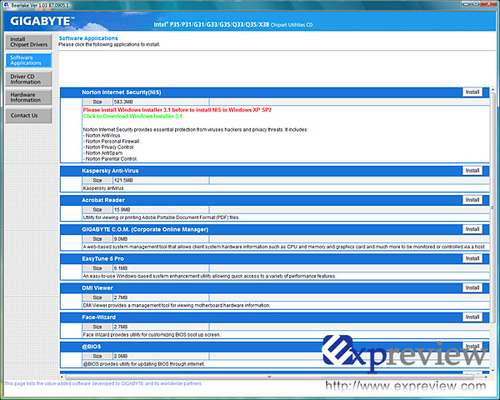Click the Kaspersky Anti-Virus header
Screen dimensions: 500x400
(x=110, y=171)
